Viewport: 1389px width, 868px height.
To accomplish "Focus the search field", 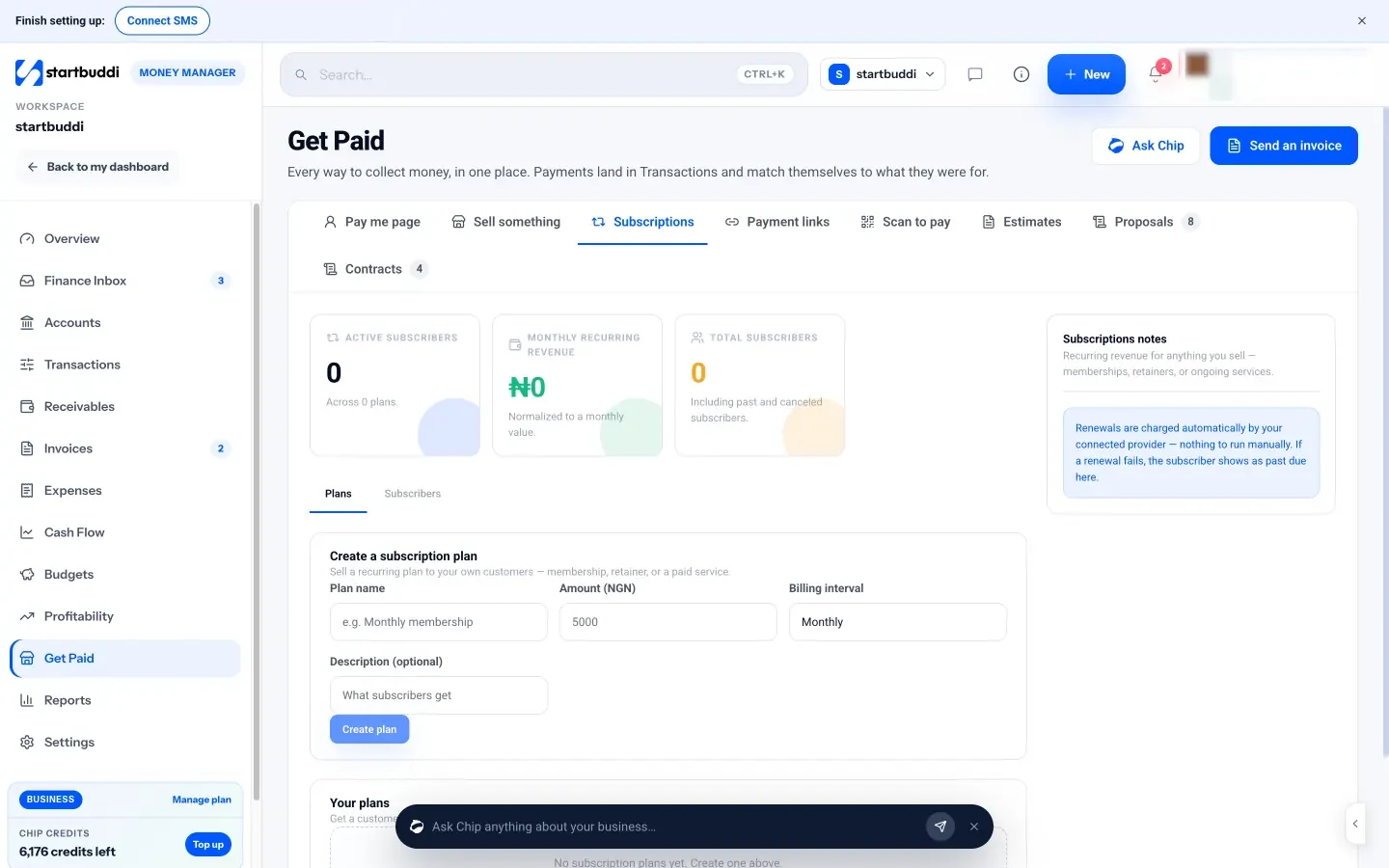I will [x=544, y=74].
